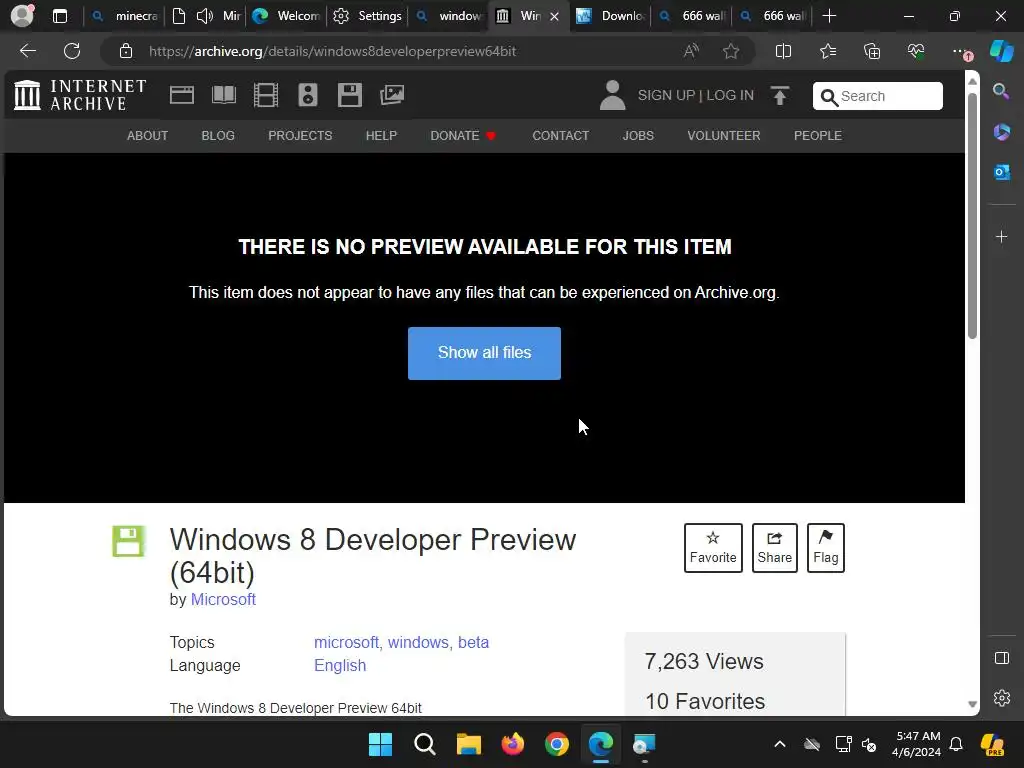Open the JOBS menu item
Screen dimensions: 1024x768
click(x=638, y=136)
